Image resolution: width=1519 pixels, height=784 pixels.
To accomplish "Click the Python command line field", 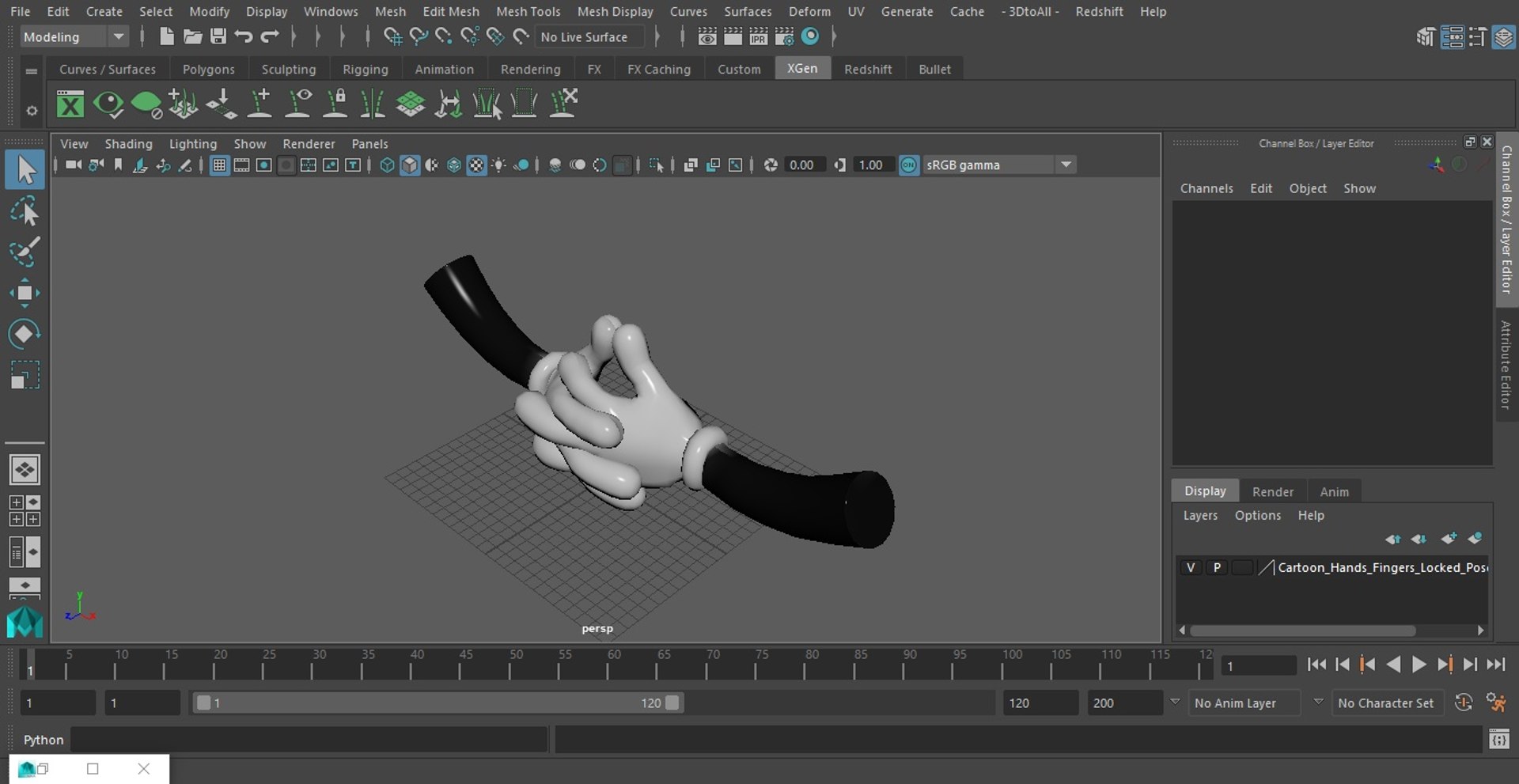I will 309,740.
